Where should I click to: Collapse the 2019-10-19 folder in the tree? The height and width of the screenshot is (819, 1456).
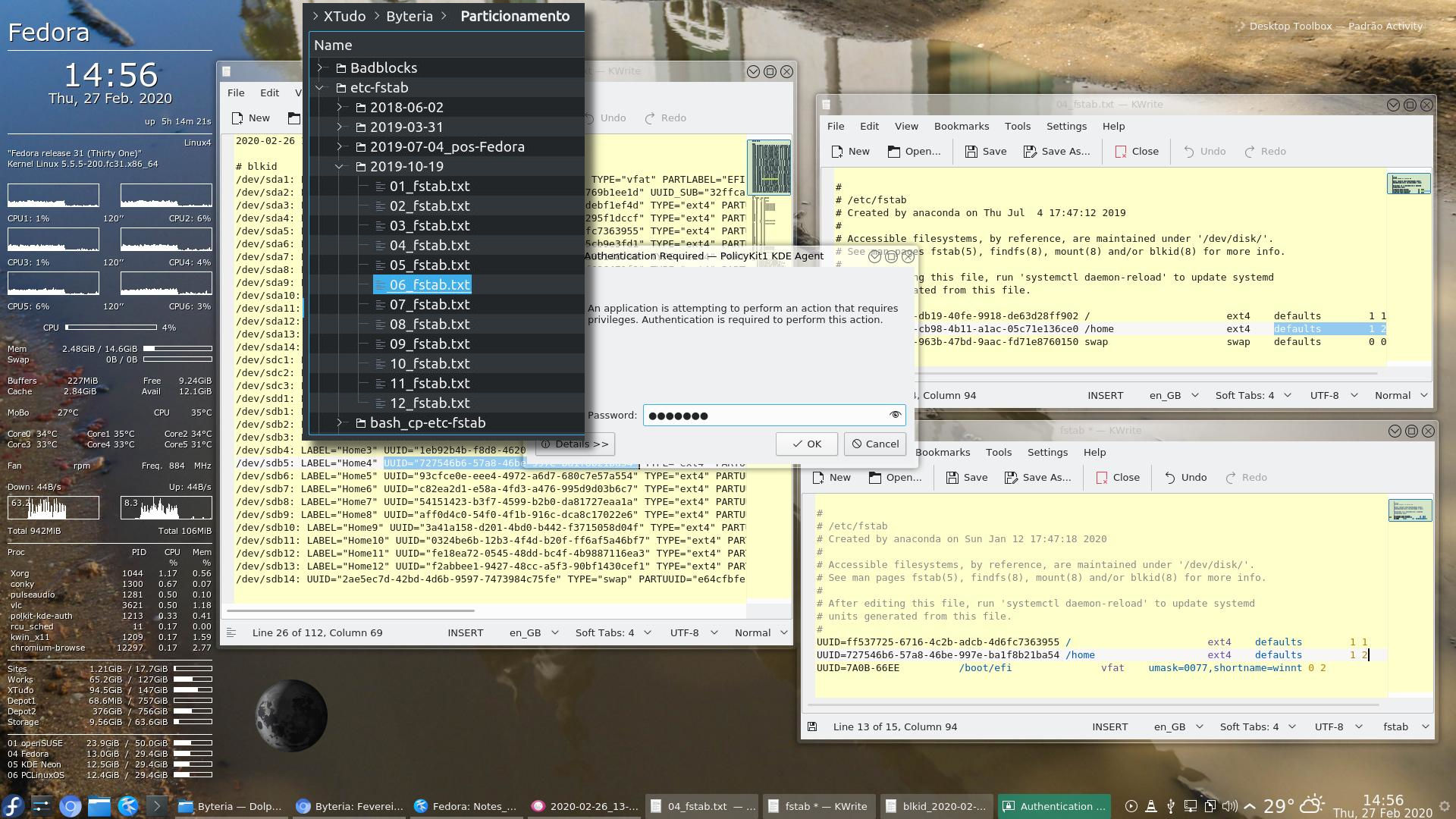tap(339, 166)
